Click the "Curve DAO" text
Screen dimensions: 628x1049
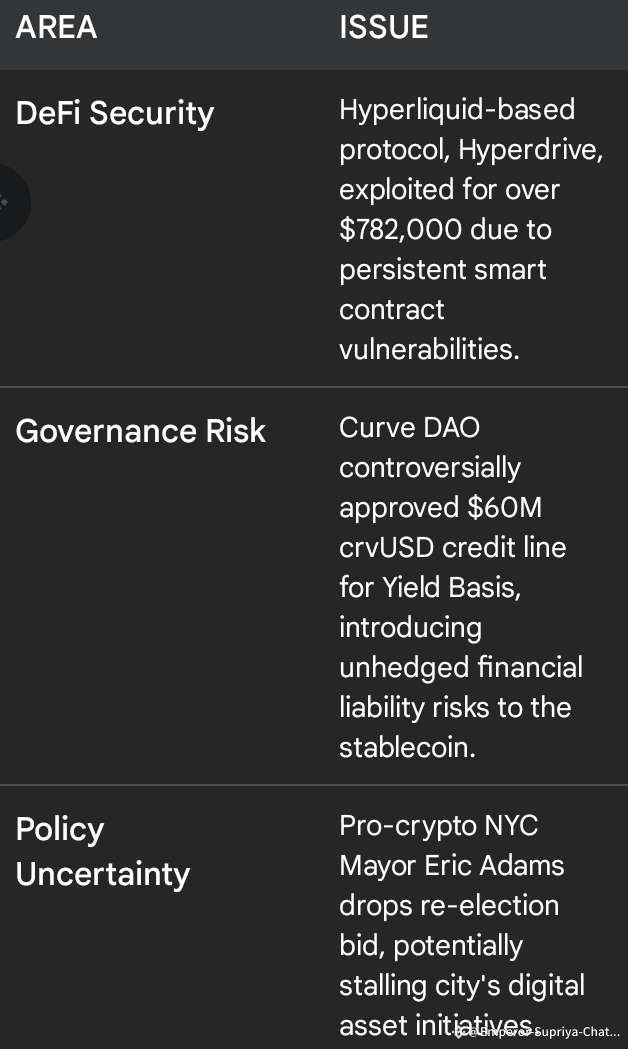[x=409, y=427]
